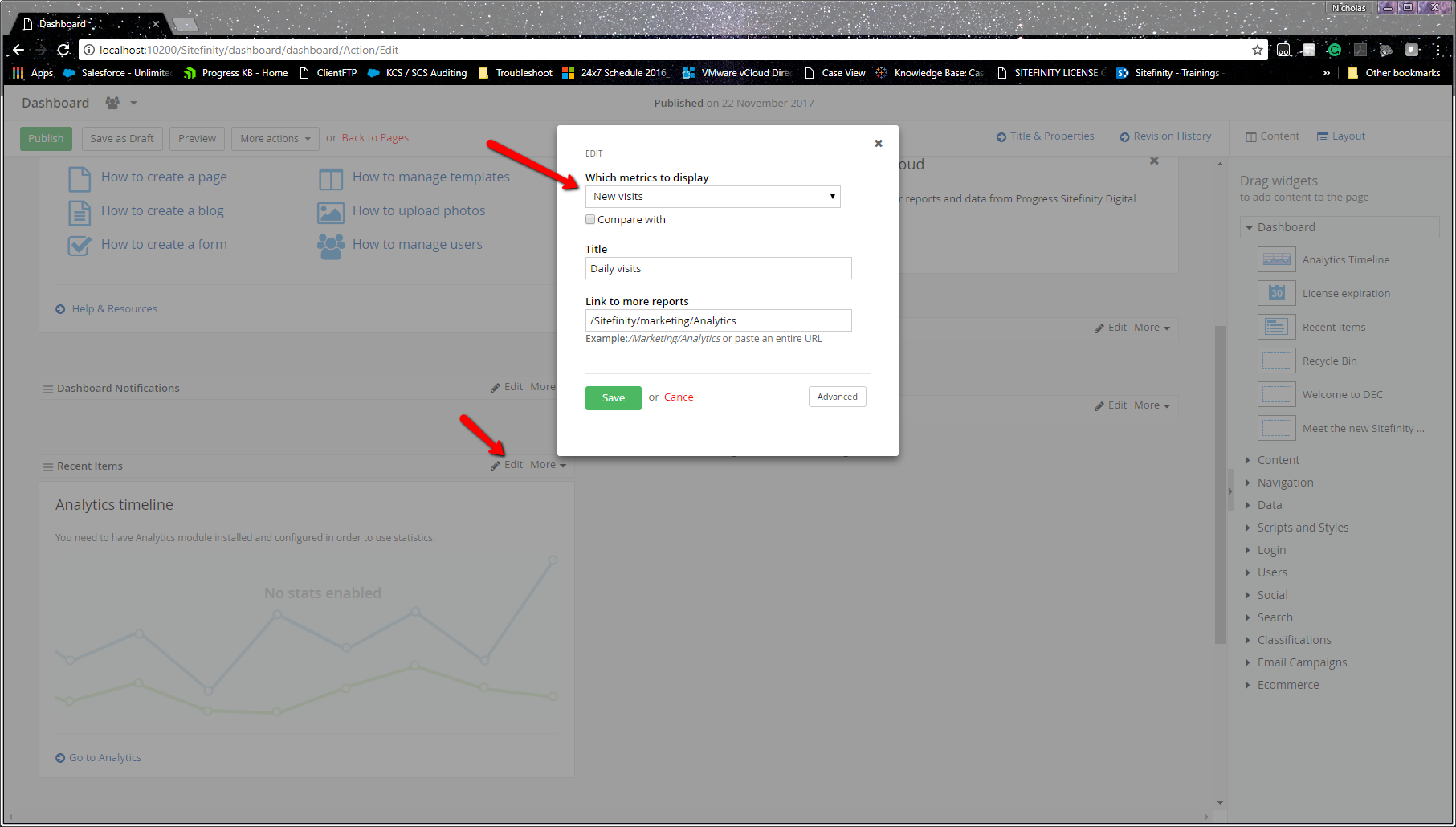Go back in browser history

pos(18,50)
